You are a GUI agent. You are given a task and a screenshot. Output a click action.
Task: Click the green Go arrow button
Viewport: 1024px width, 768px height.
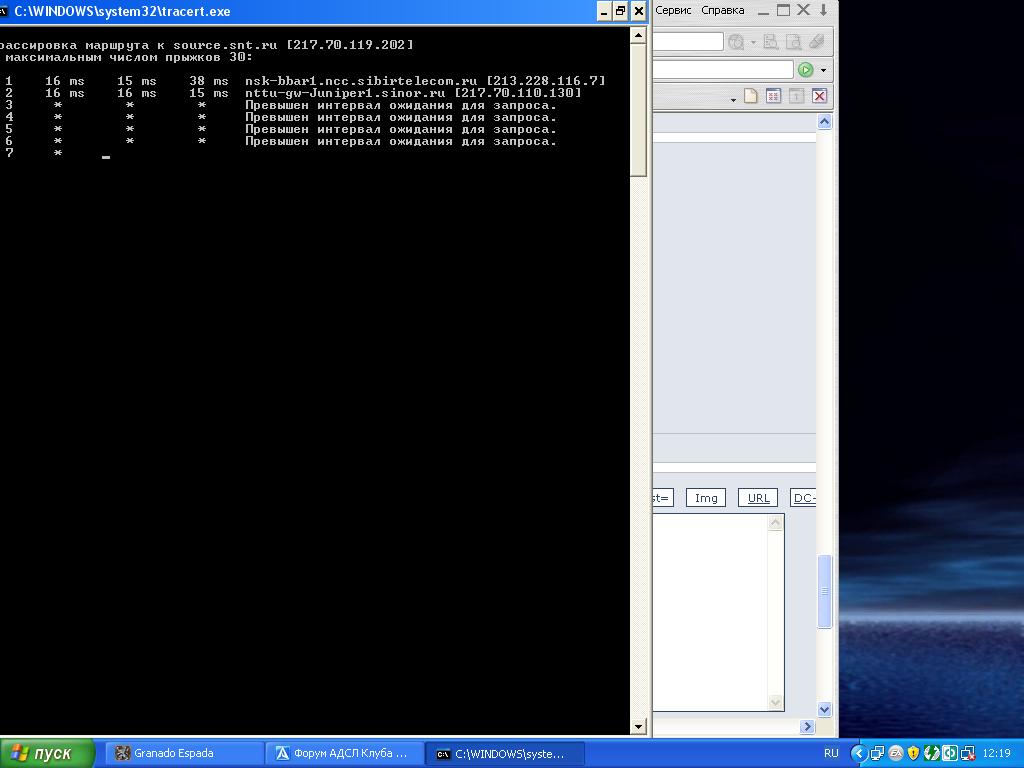805,69
